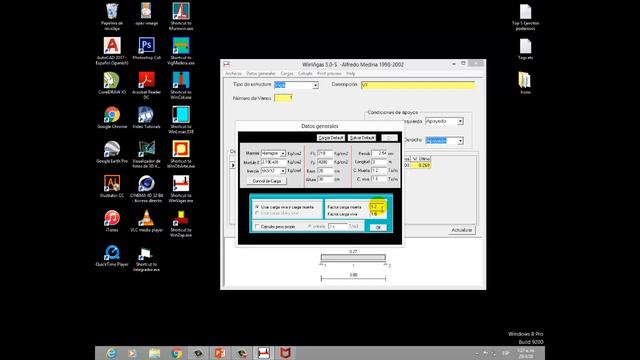Image resolution: width=640 pixels, height=360 pixels.
Task: Launch the Google Earth Pro desktop shortcut
Action: tap(112, 152)
